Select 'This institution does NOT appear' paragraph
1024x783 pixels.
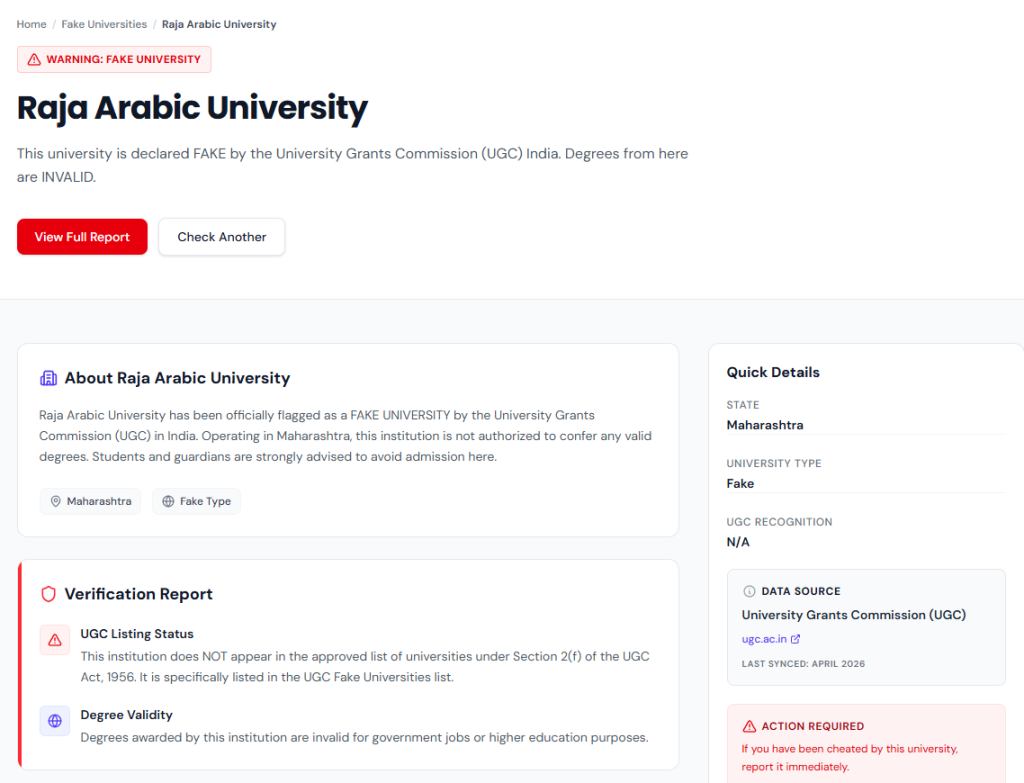(365, 667)
